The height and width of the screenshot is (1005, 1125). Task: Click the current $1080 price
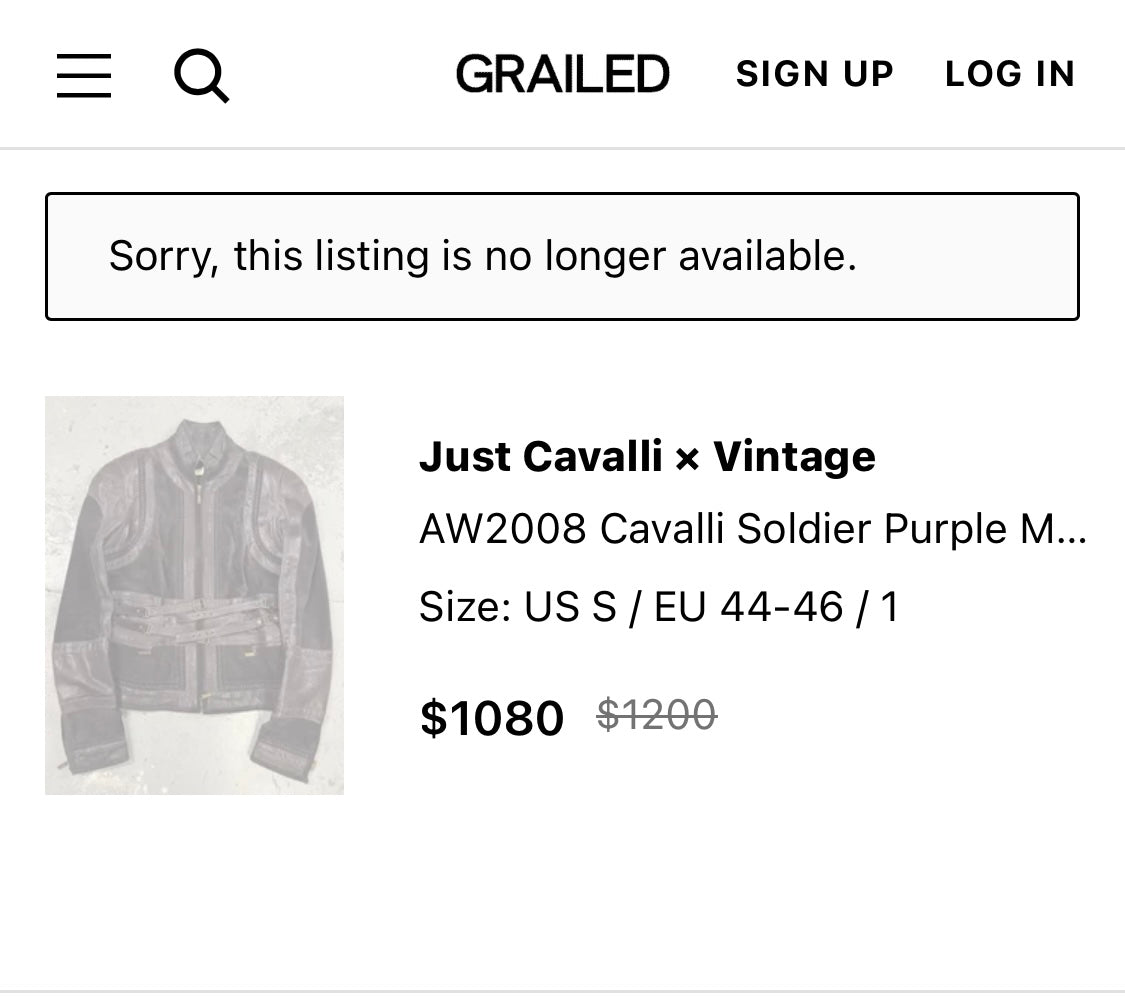point(492,718)
